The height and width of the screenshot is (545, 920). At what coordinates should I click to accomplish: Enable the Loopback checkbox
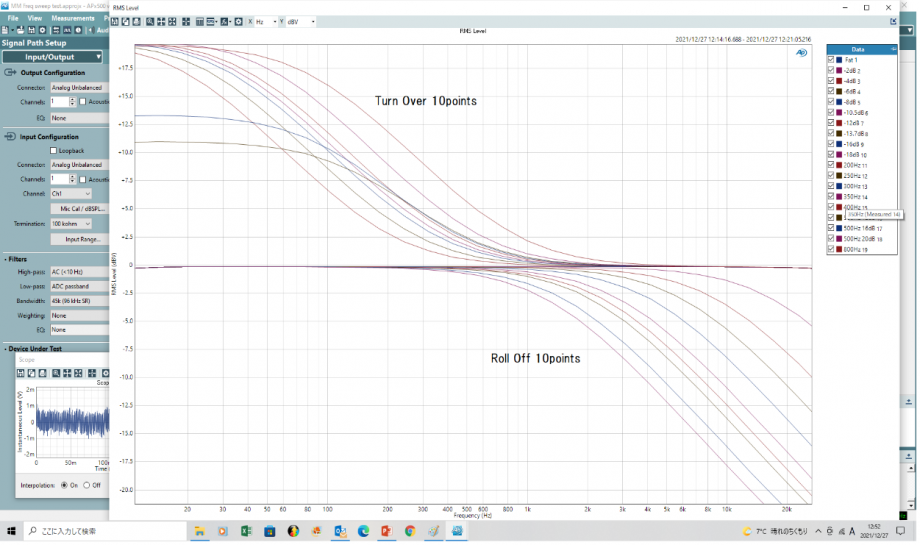click(x=53, y=151)
